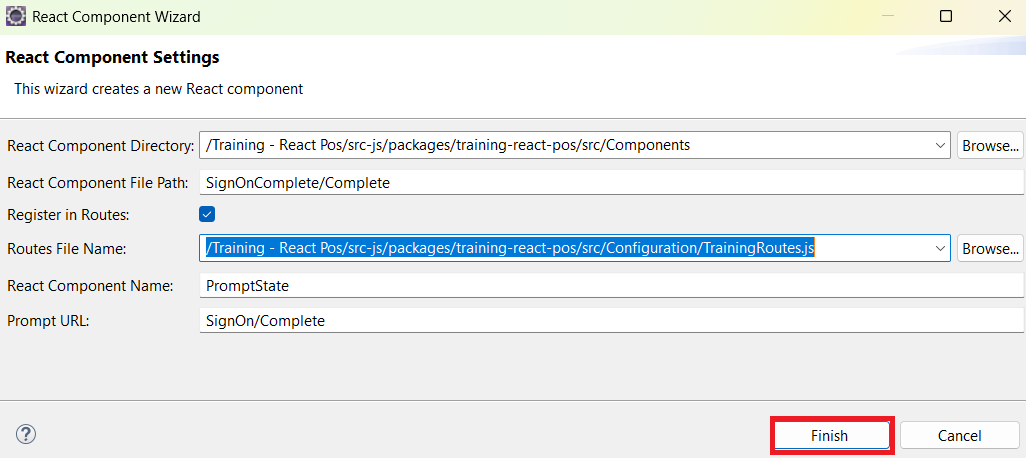1026x458 pixels.
Task: Click the 'Prompt URL:' label
Action: click(48, 321)
